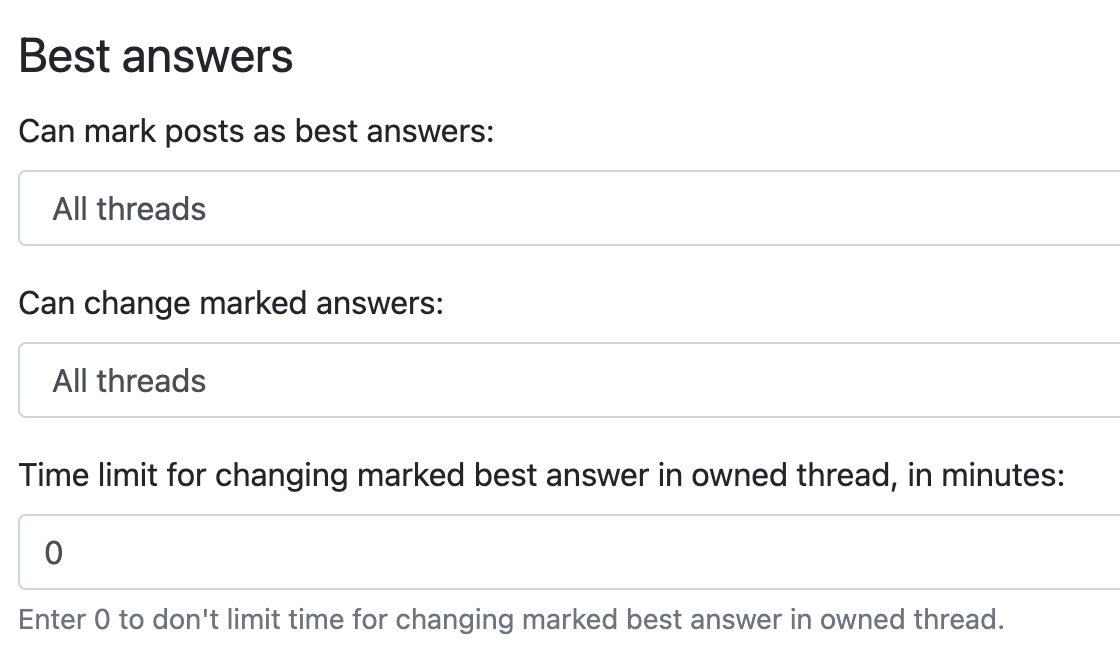Click the "0" digit inside the time limit box
Viewport: 1120px width, 664px height.
(54, 553)
